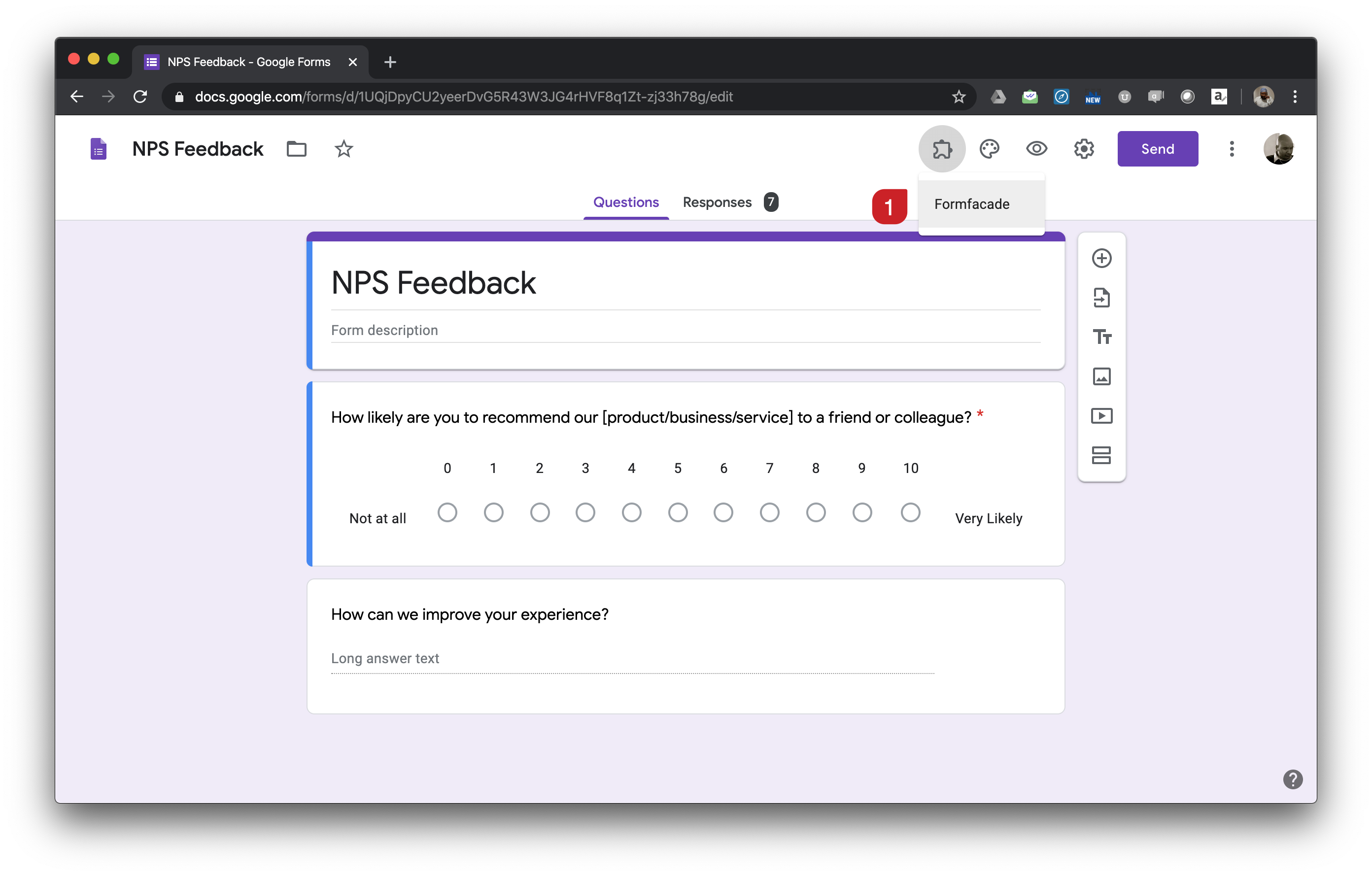Click the purple Send button
Viewport: 1372px width, 876px height.
(x=1157, y=149)
